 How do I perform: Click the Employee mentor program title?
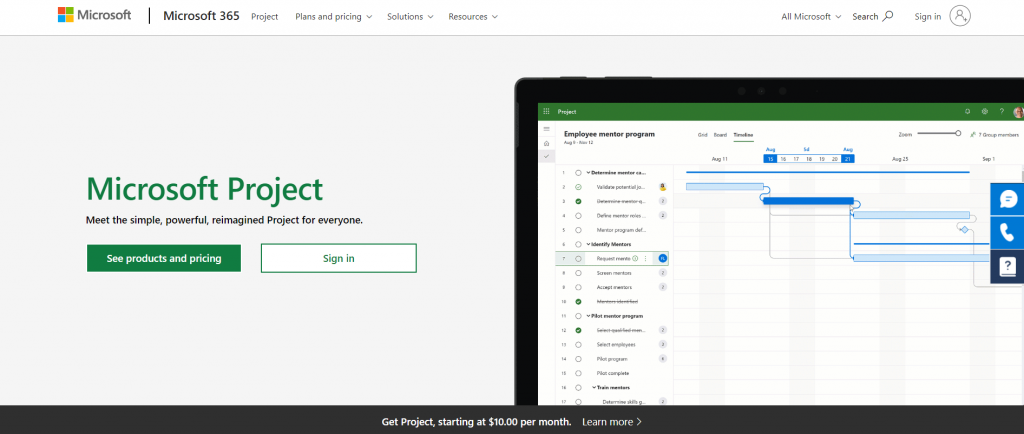pos(609,134)
